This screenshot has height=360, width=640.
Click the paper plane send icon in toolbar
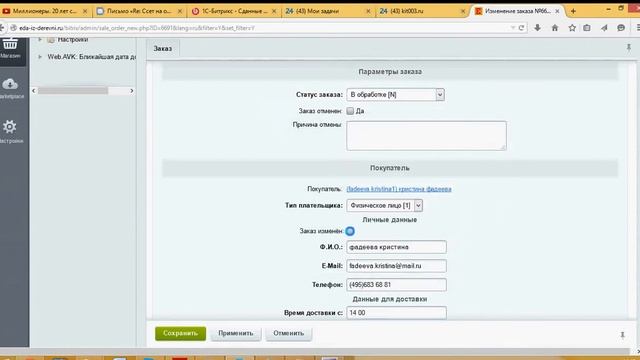pyautogui.click(x=604, y=28)
